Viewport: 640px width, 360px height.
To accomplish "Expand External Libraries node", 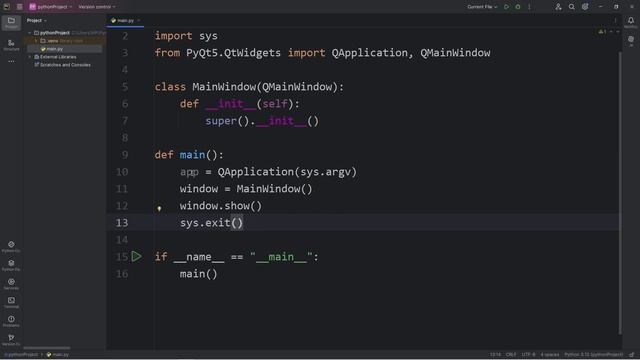I will click(x=29, y=57).
